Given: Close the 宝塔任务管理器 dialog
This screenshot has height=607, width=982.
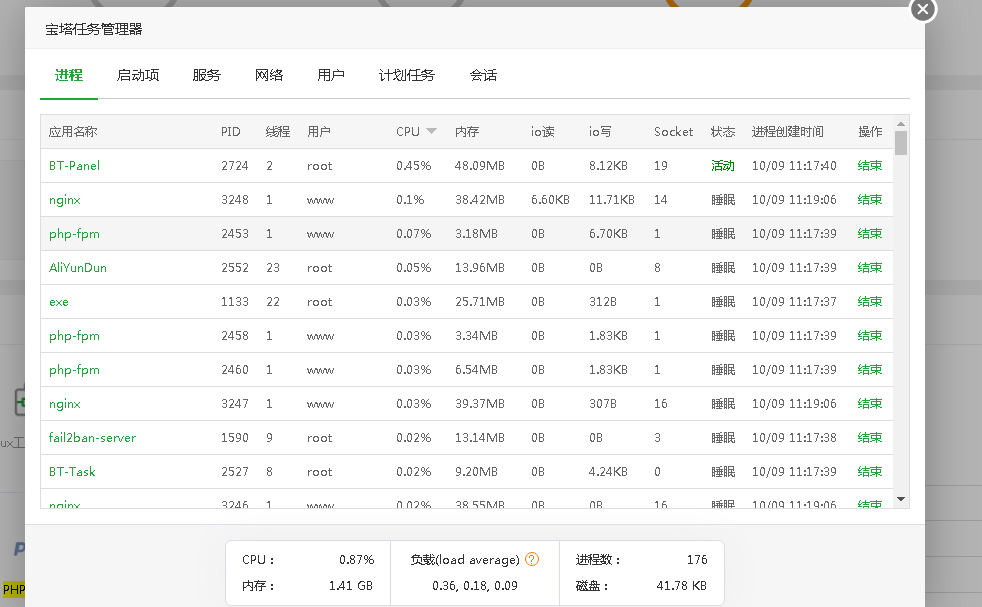Looking at the screenshot, I should click(922, 9).
